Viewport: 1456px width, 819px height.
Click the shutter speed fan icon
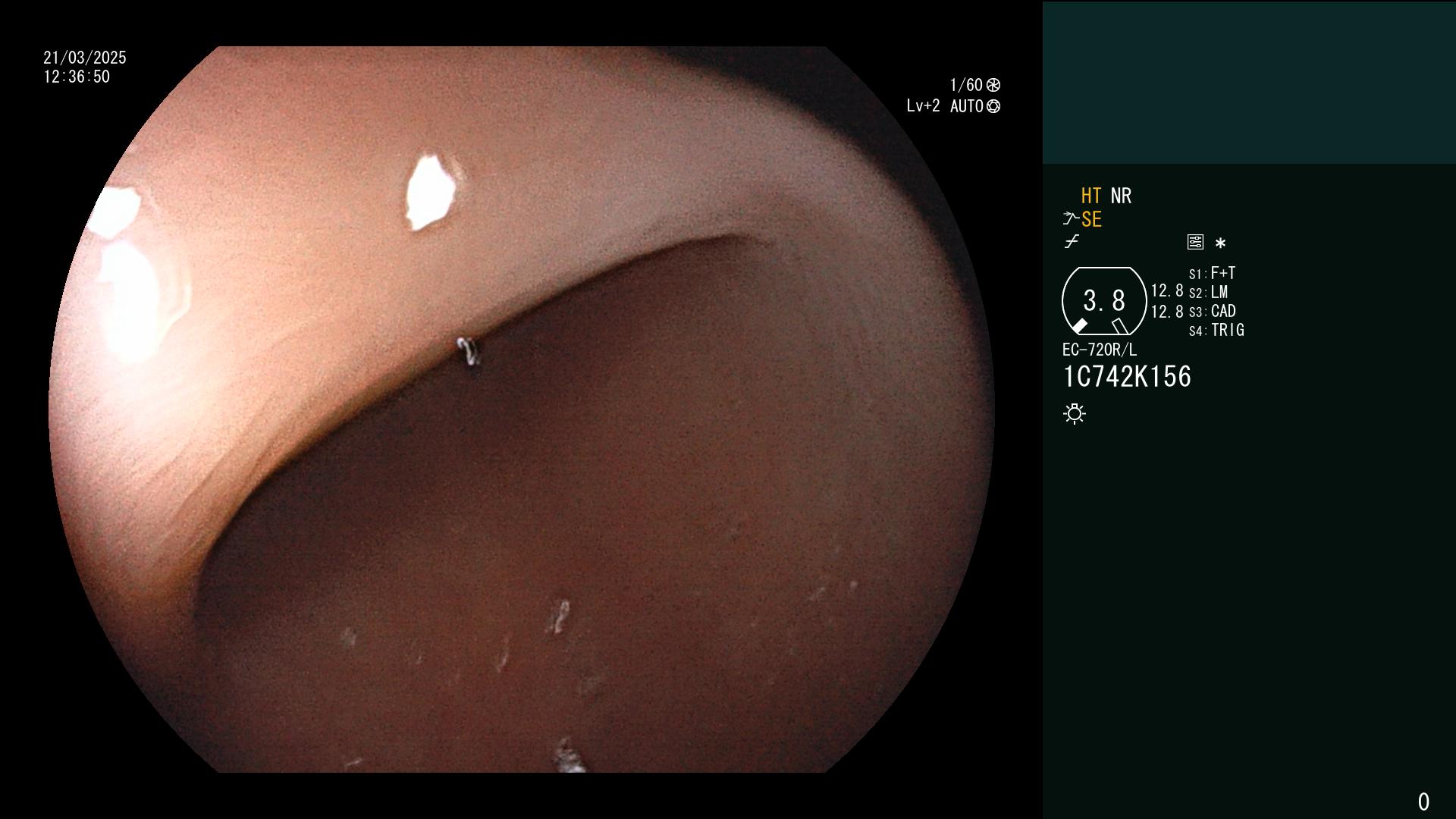pos(993,85)
